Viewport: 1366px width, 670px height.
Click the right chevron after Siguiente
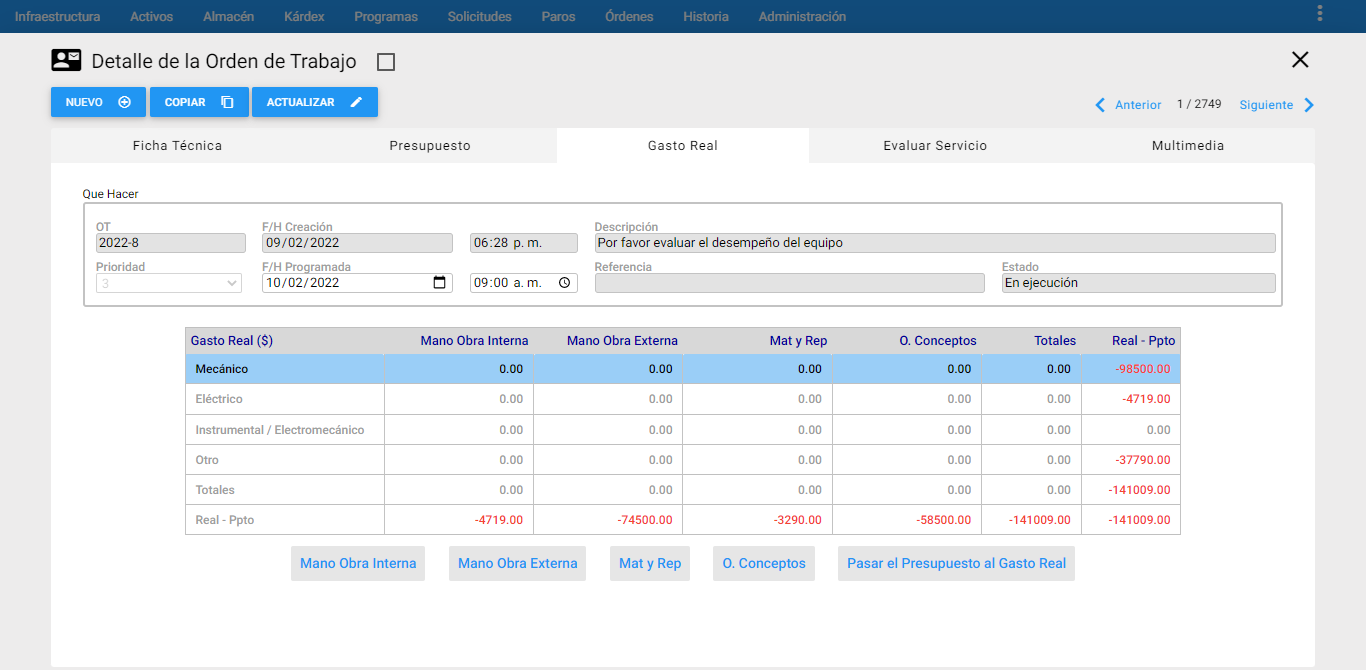[1309, 105]
